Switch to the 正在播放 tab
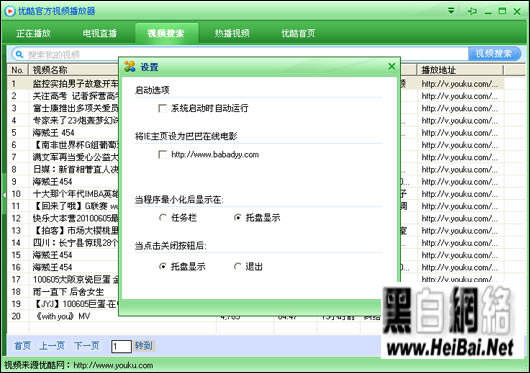 (x=33, y=33)
